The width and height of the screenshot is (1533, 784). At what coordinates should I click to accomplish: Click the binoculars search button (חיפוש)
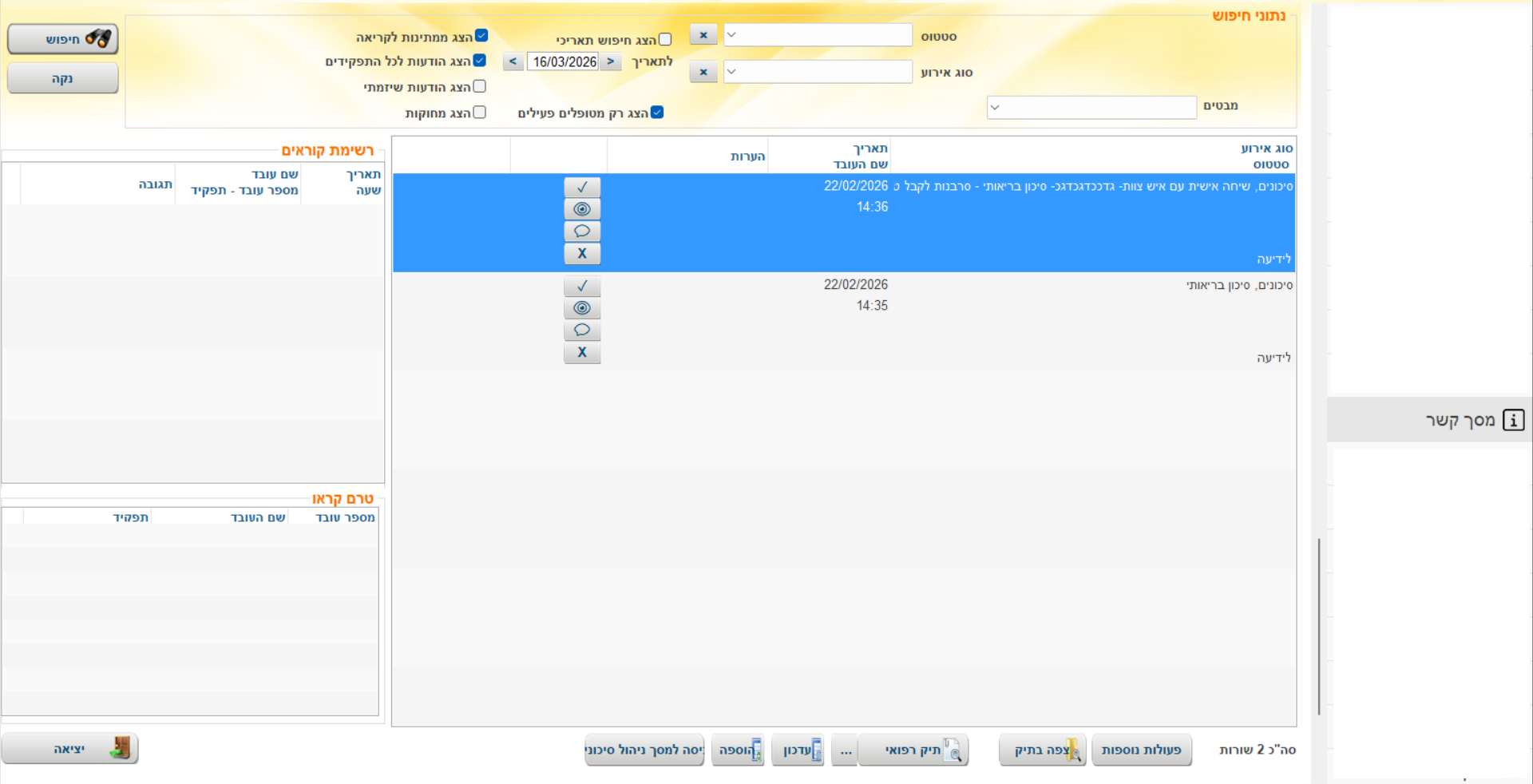(x=63, y=39)
